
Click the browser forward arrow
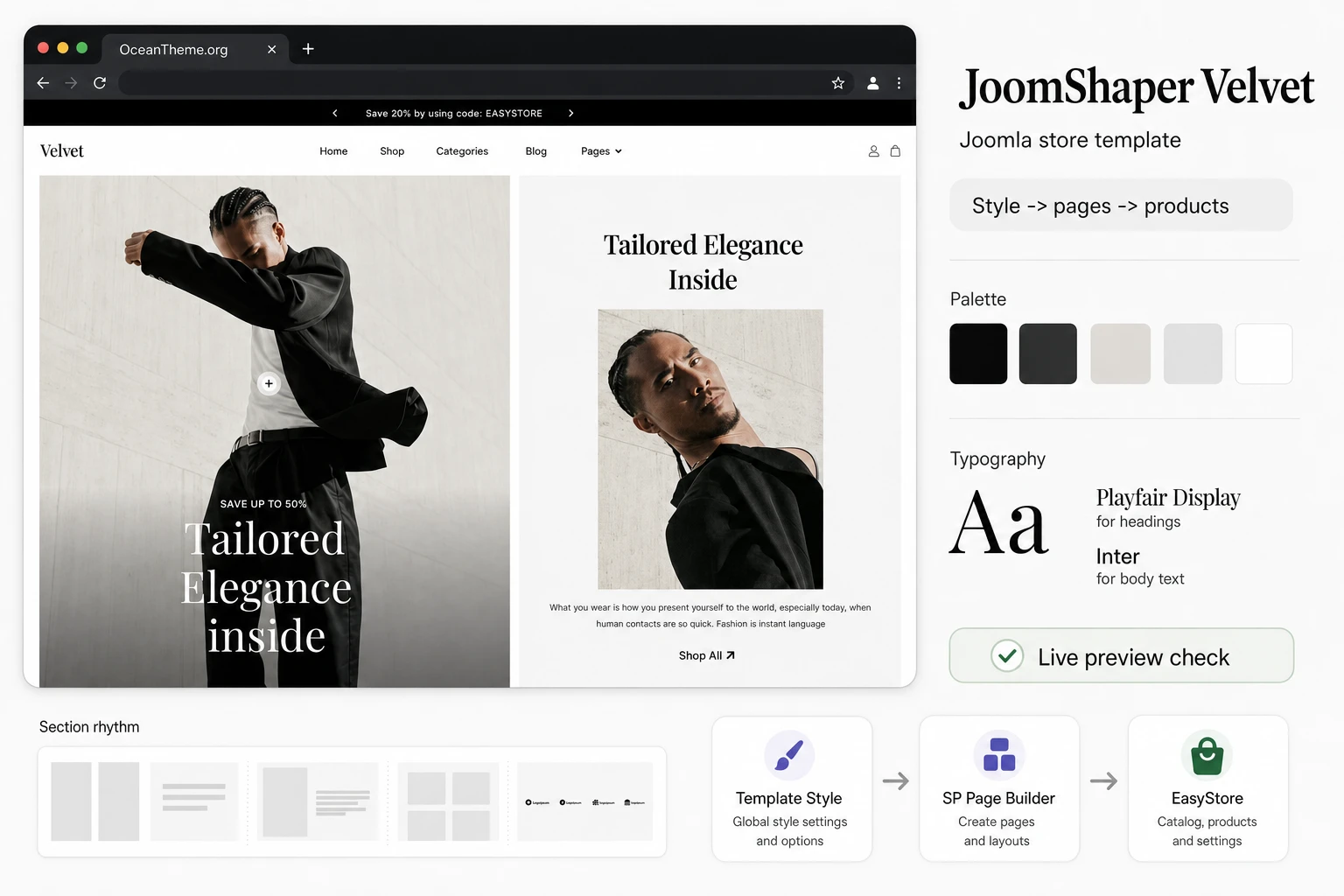[71, 82]
